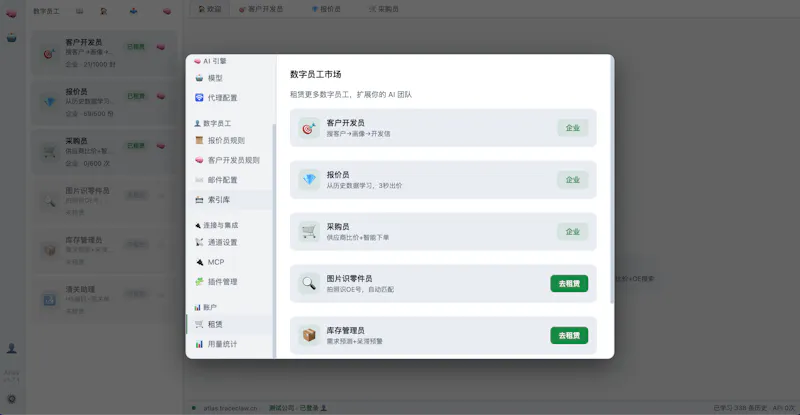Click 拍照识OE号，自动匹配 description
This screenshot has height=415, width=800.
tap(360, 289)
